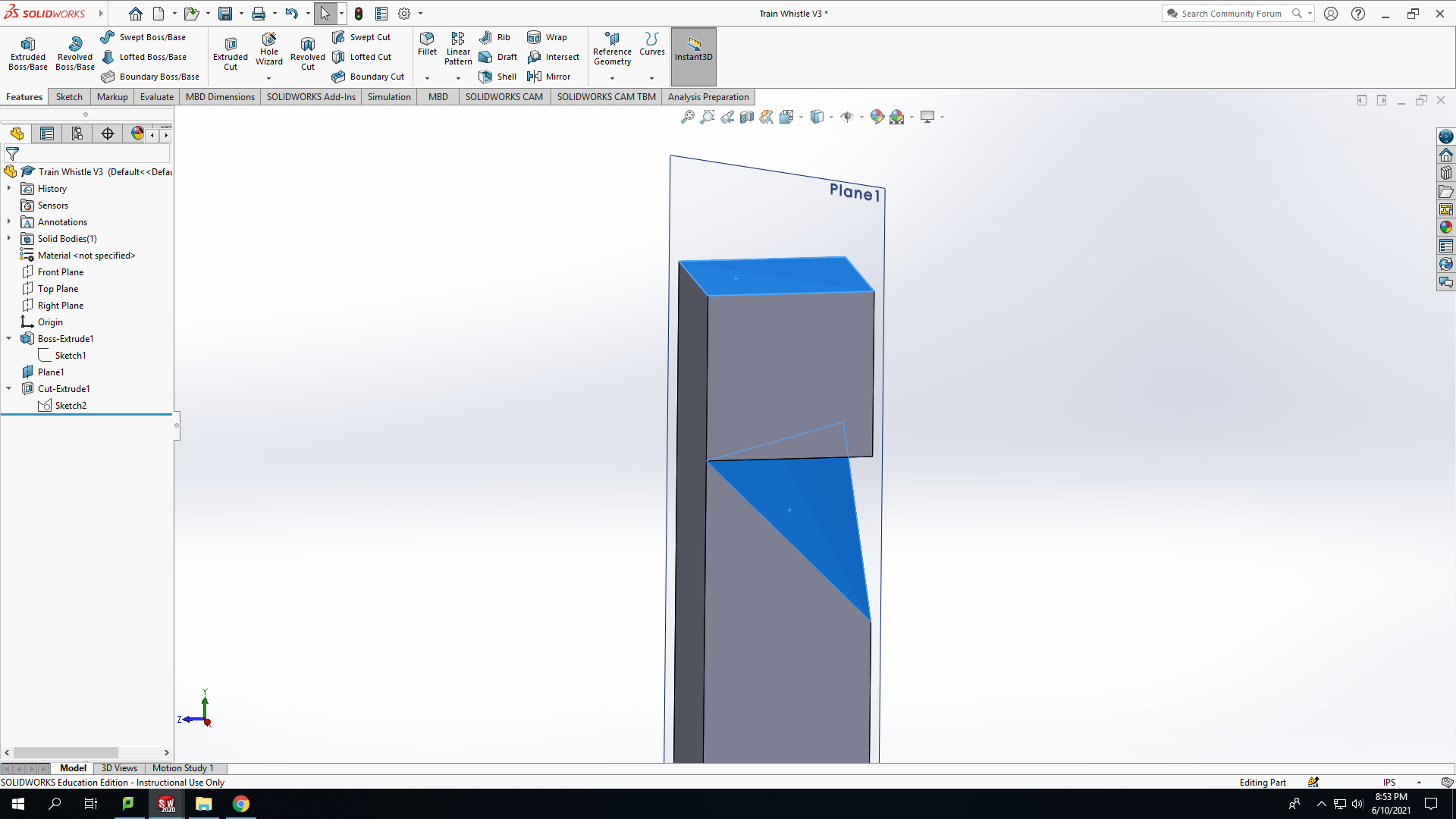Choose the Swept Boss/Base feature
Screen dimensions: 1456x819
pyautogui.click(x=143, y=37)
